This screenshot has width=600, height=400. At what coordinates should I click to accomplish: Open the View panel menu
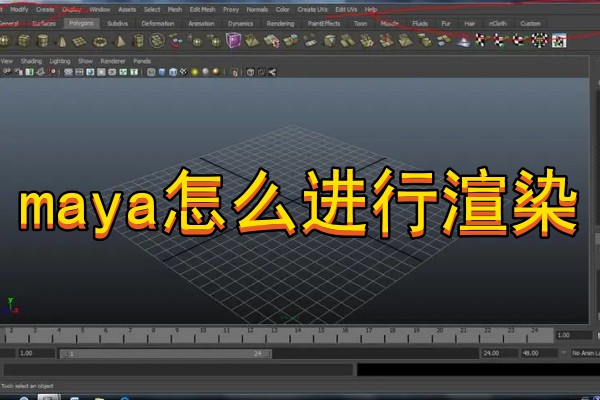coord(7,61)
